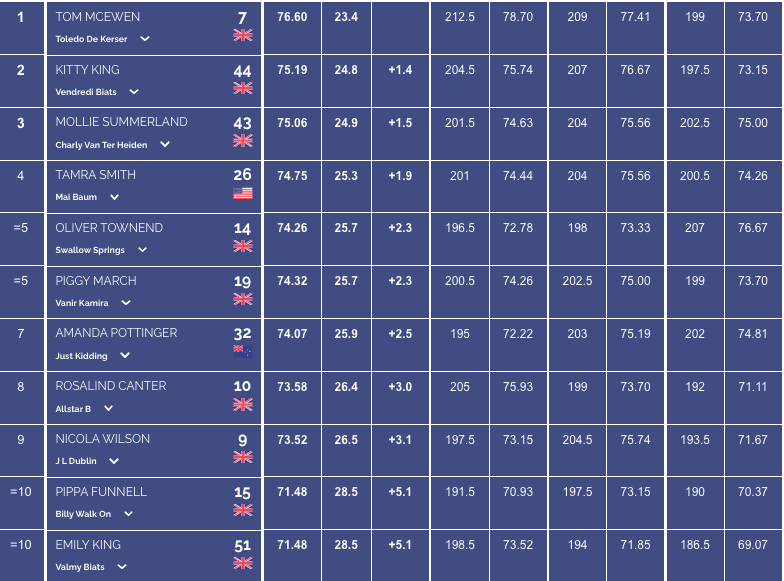Click the British flag beside Nicola Wilson
Screen dimensions: 784x581
(x=242, y=457)
